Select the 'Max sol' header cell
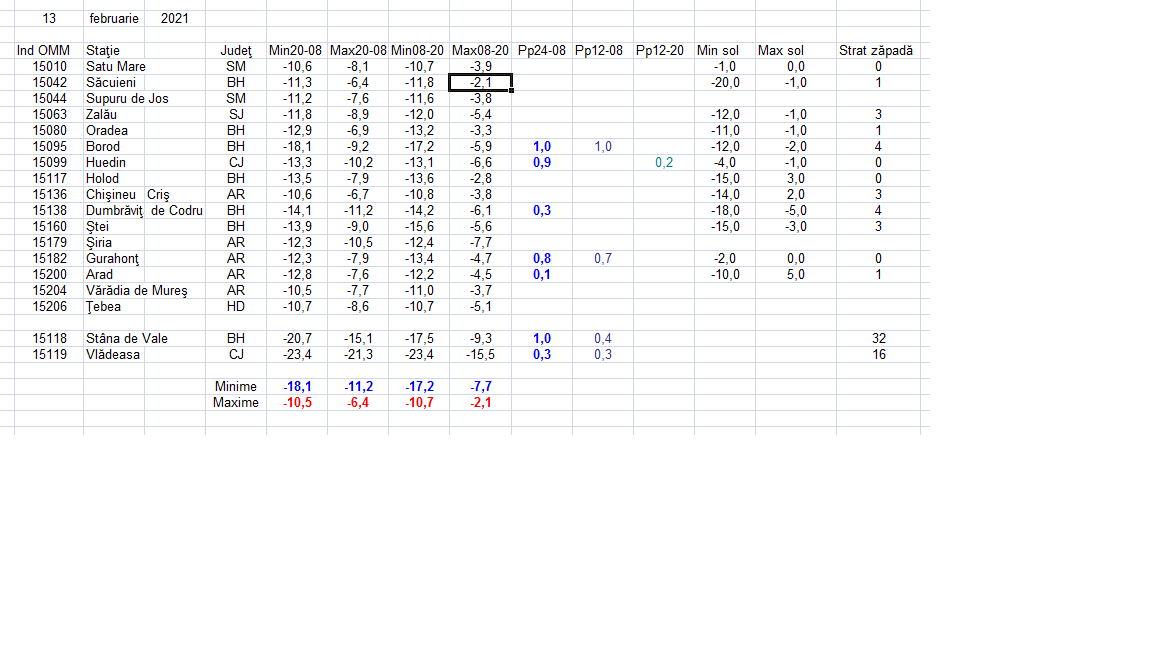This screenshot has height=648, width=1152. pos(780,51)
